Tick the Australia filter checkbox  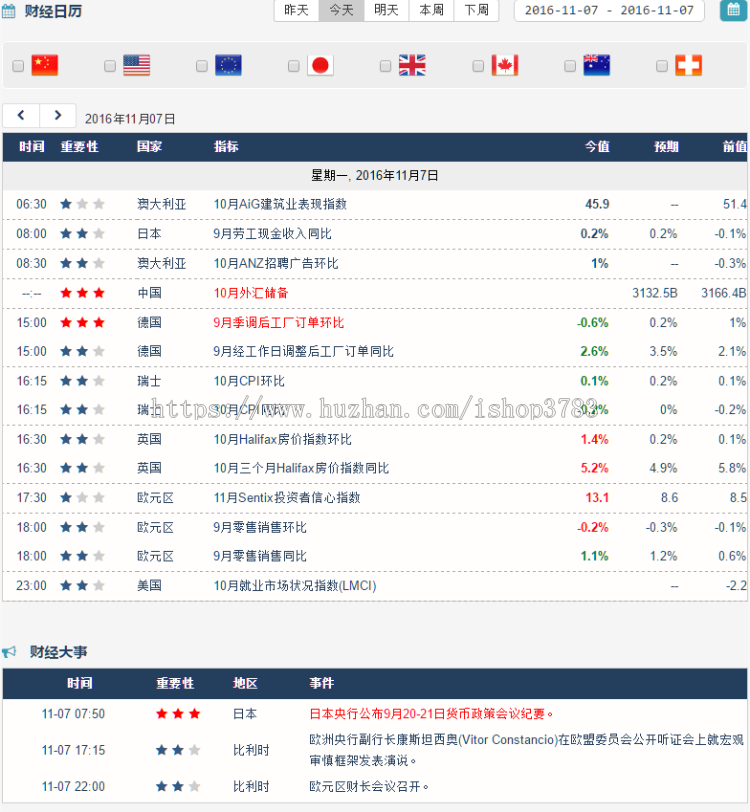pos(570,66)
